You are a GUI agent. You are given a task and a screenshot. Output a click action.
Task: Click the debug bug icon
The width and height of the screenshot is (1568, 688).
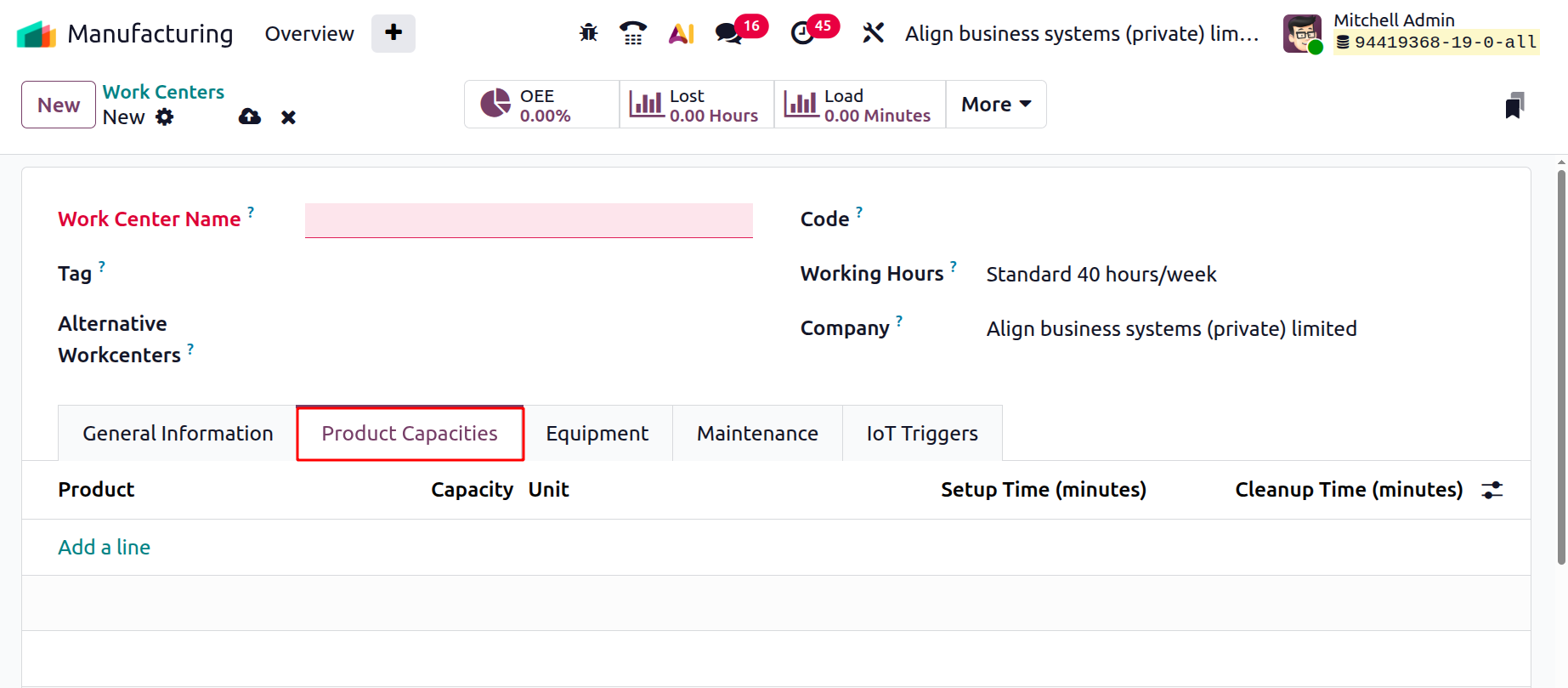click(588, 33)
